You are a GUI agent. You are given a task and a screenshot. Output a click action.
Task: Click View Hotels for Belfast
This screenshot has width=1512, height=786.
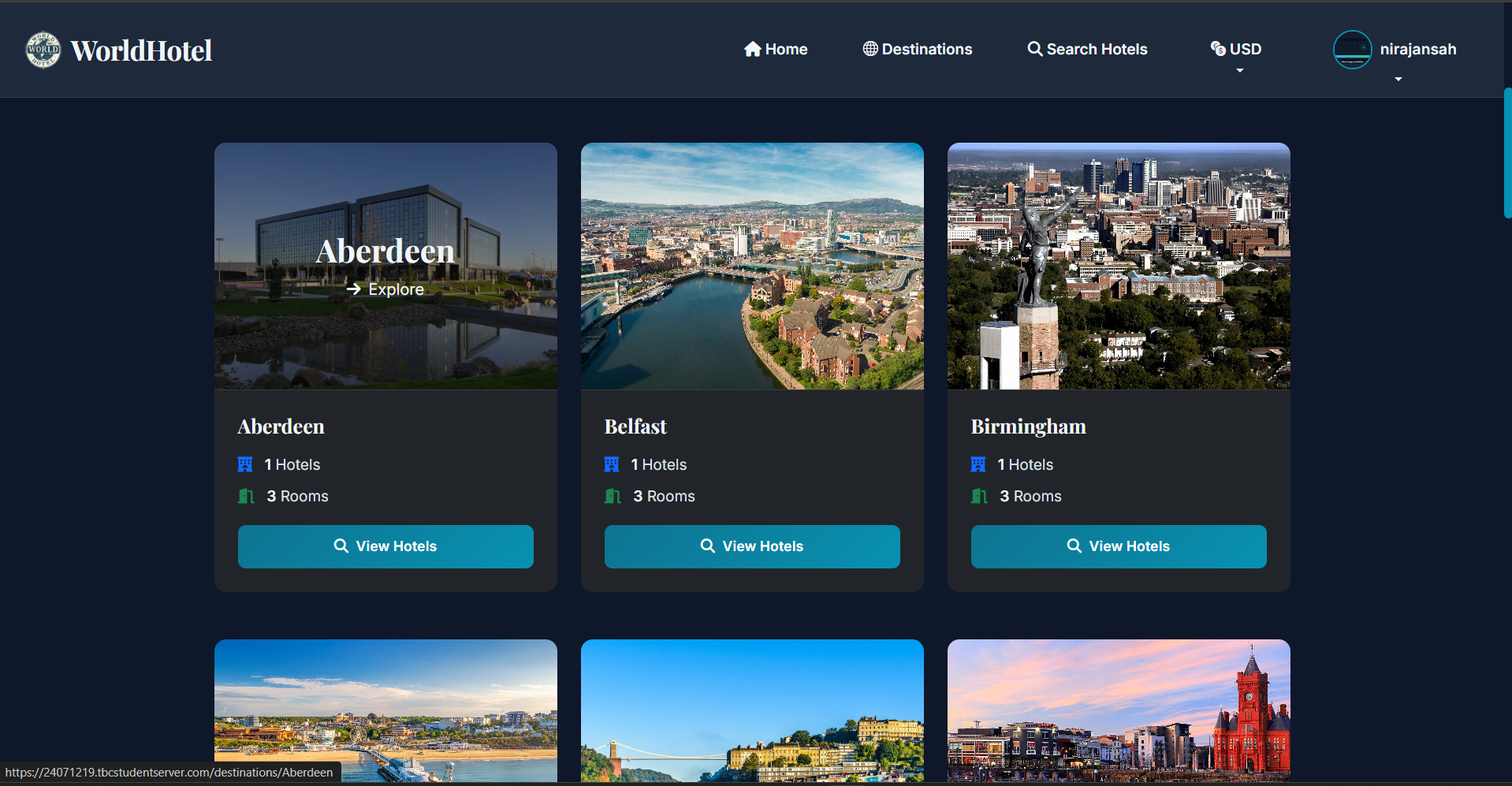(x=751, y=546)
